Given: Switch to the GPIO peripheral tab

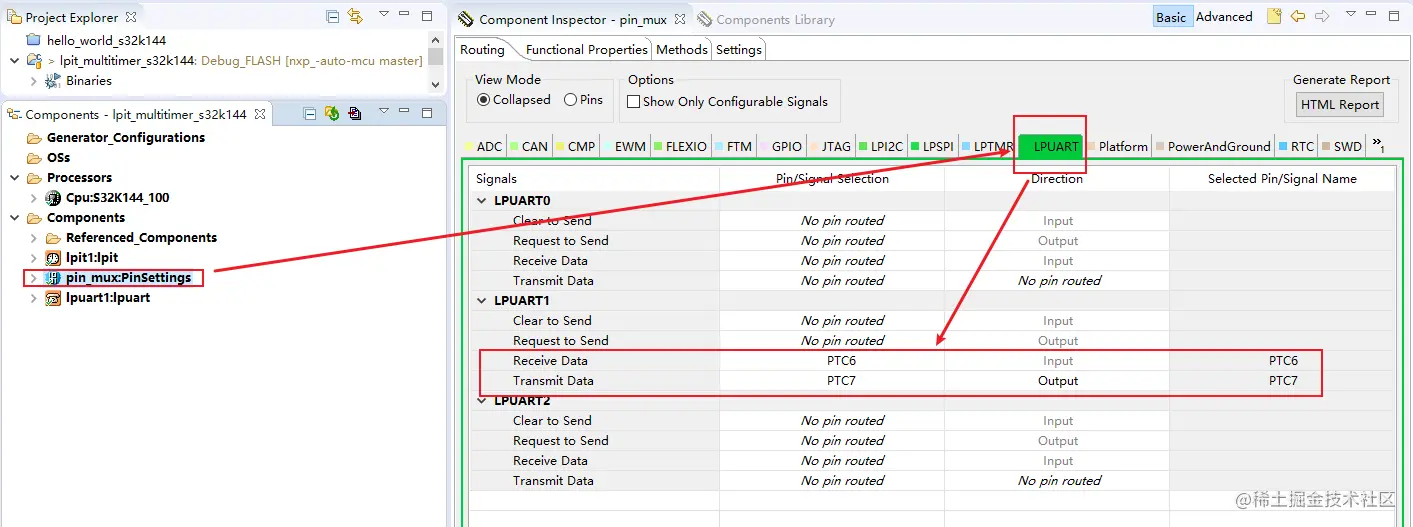Looking at the screenshot, I should (x=781, y=147).
